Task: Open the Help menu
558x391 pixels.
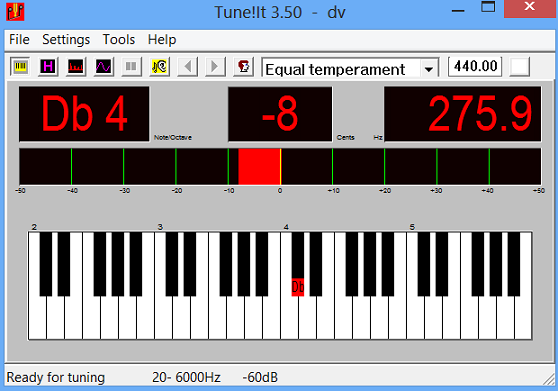Action: coord(162,39)
